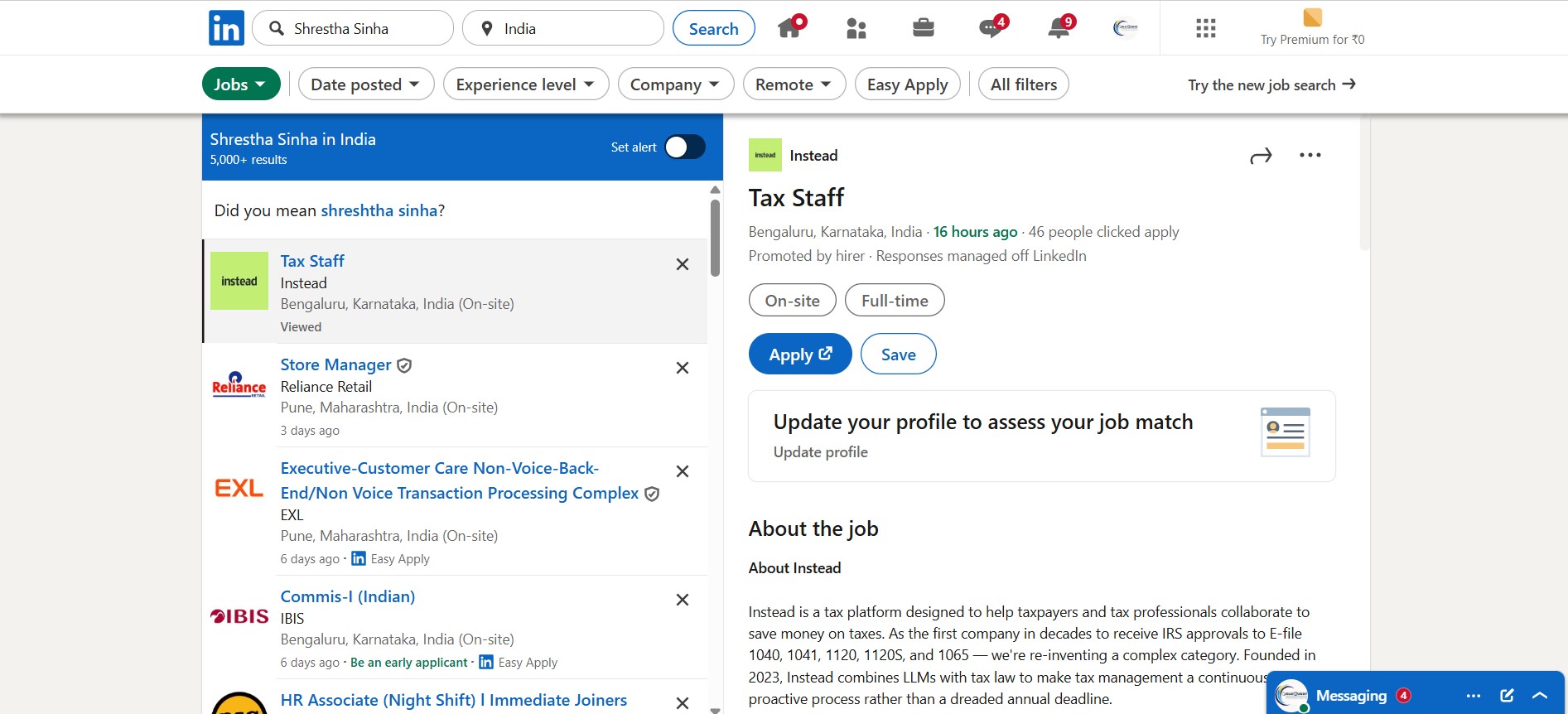Click the job list scroll up arrow
This screenshot has height=714, width=1568.
[x=715, y=190]
